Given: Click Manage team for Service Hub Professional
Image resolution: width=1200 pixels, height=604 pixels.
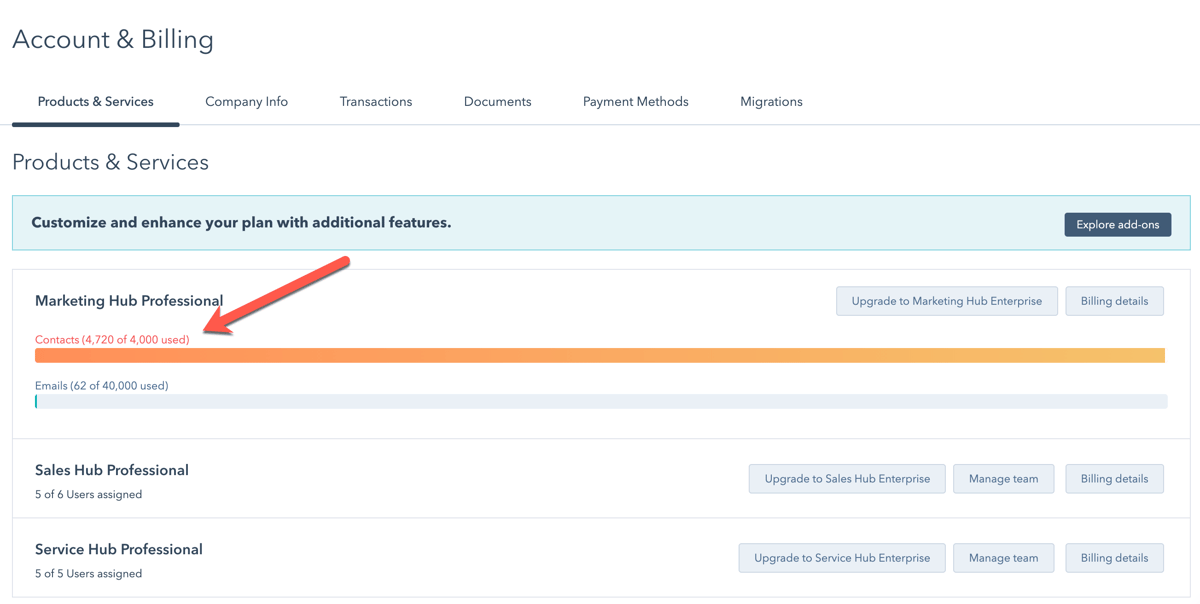Looking at the screenshot, I should (1003, 557).
